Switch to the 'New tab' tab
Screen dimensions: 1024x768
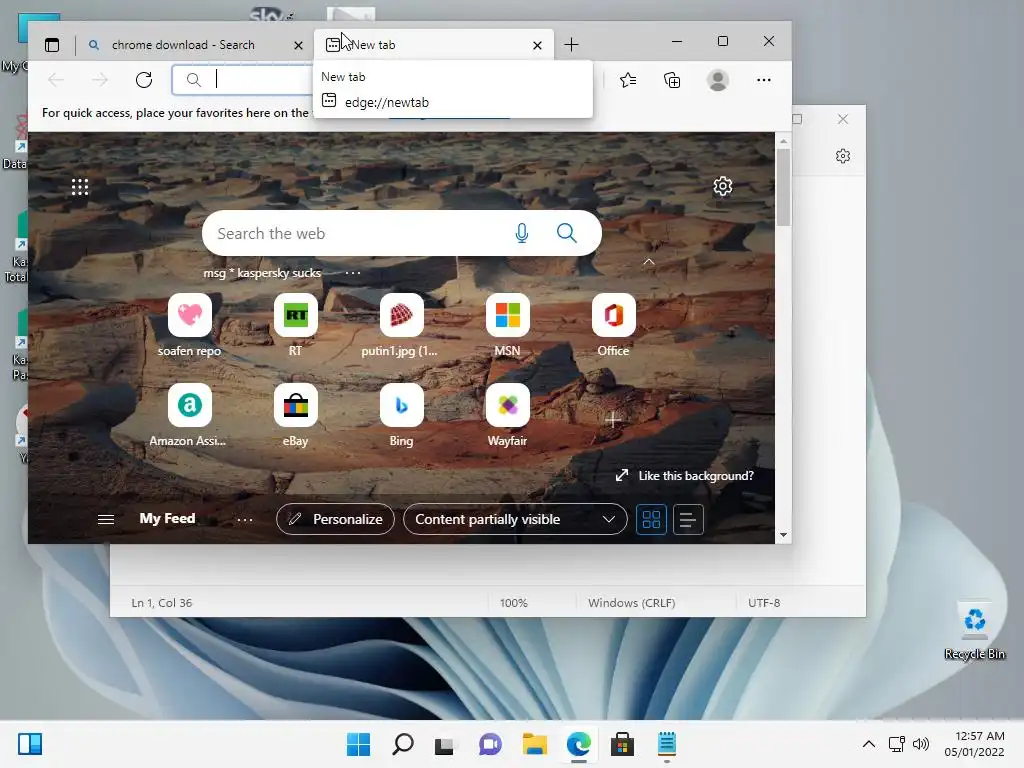[x=434, y=45]
